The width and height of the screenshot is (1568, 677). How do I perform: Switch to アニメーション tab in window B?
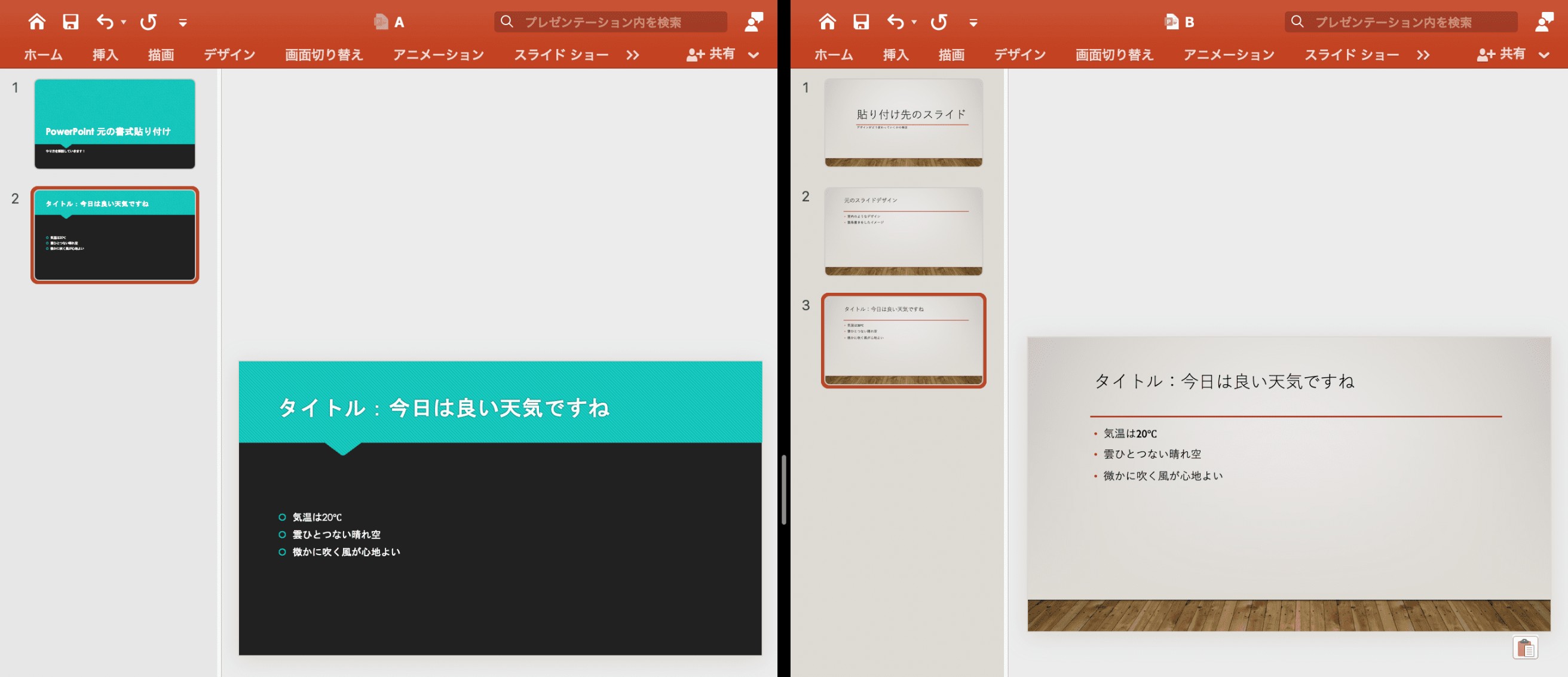click(1229, 55)
